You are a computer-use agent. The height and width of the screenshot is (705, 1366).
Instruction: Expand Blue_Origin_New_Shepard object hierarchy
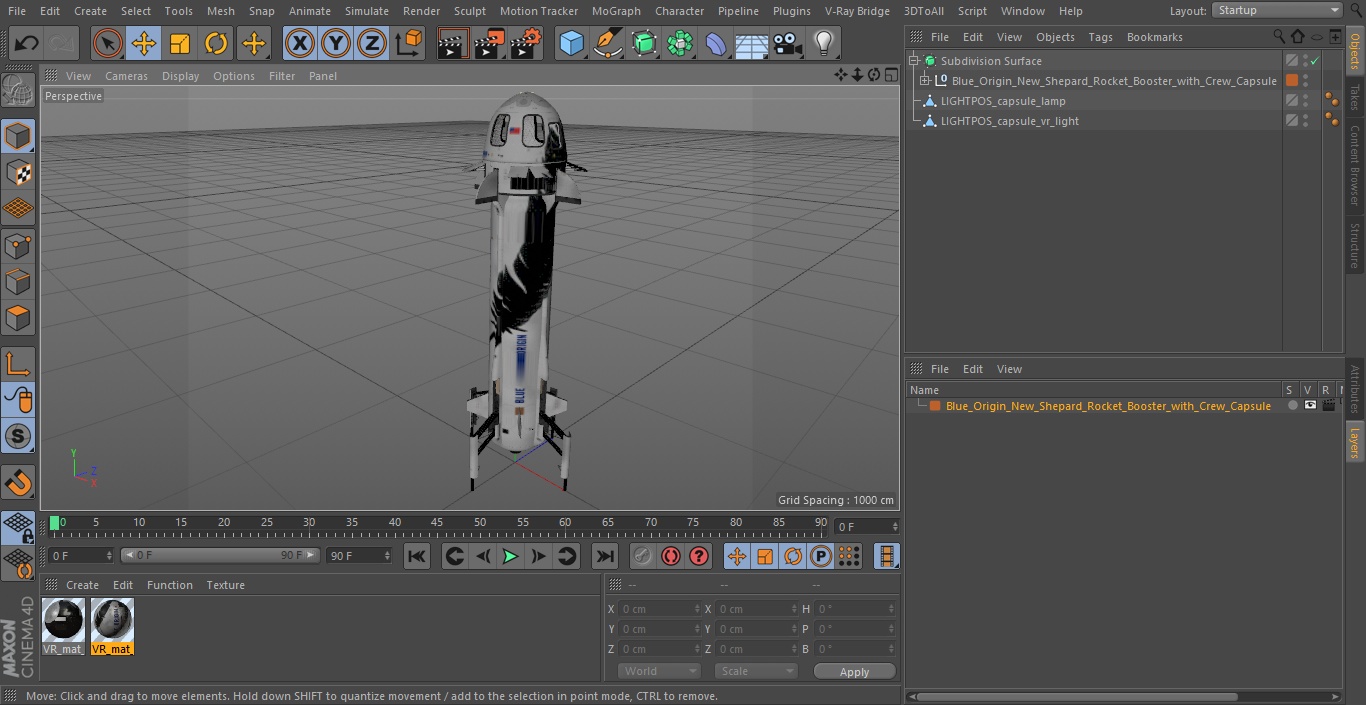click(925, 81)
